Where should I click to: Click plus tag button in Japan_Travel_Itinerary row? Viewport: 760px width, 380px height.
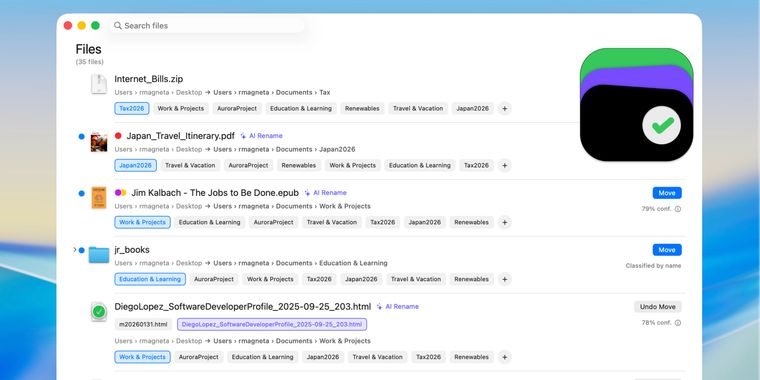tap(505, 165)
